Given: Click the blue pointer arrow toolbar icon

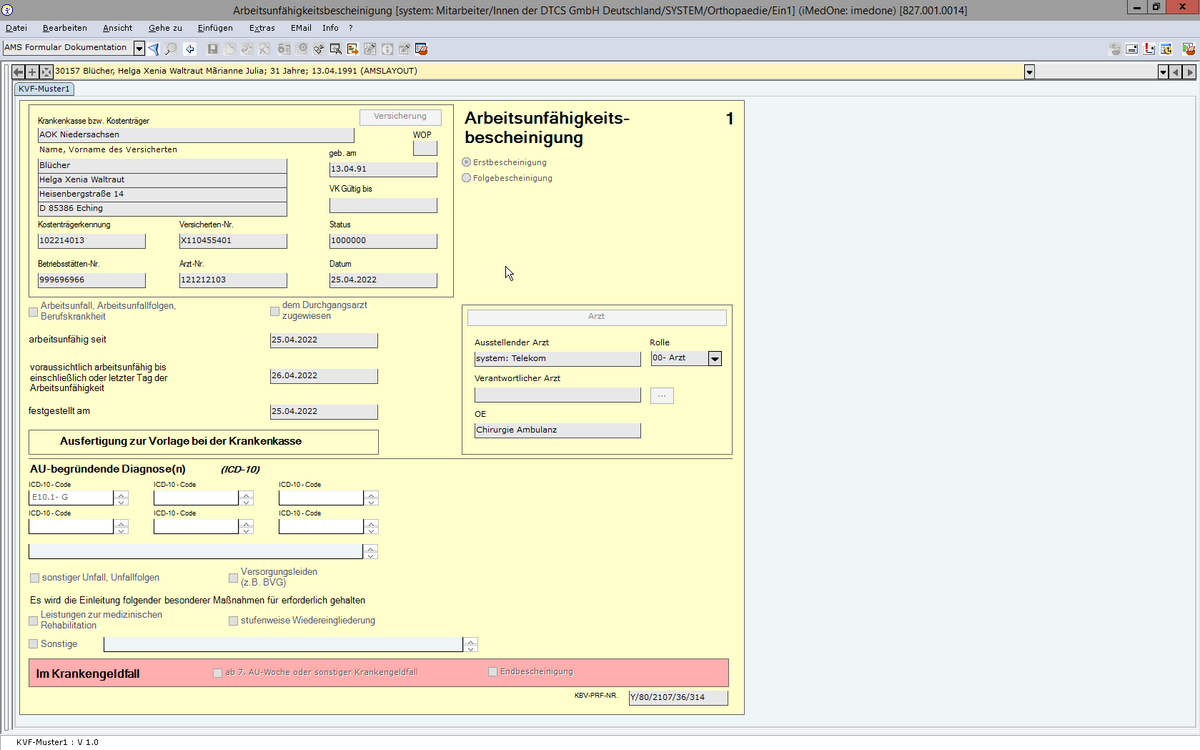Looking at the screenshot, I should coord(153,48).
